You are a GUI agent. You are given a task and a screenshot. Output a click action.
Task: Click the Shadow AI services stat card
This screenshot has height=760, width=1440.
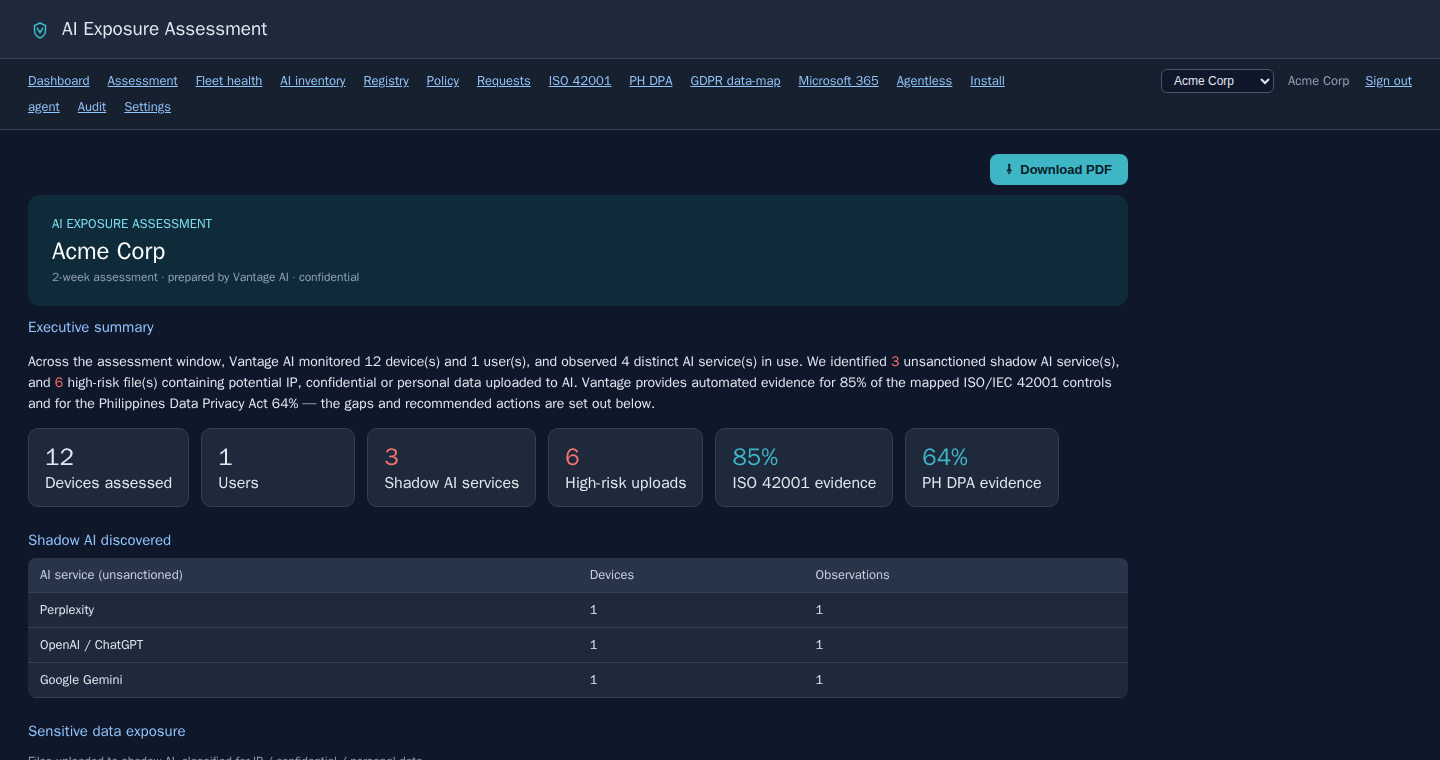[451, 468]
